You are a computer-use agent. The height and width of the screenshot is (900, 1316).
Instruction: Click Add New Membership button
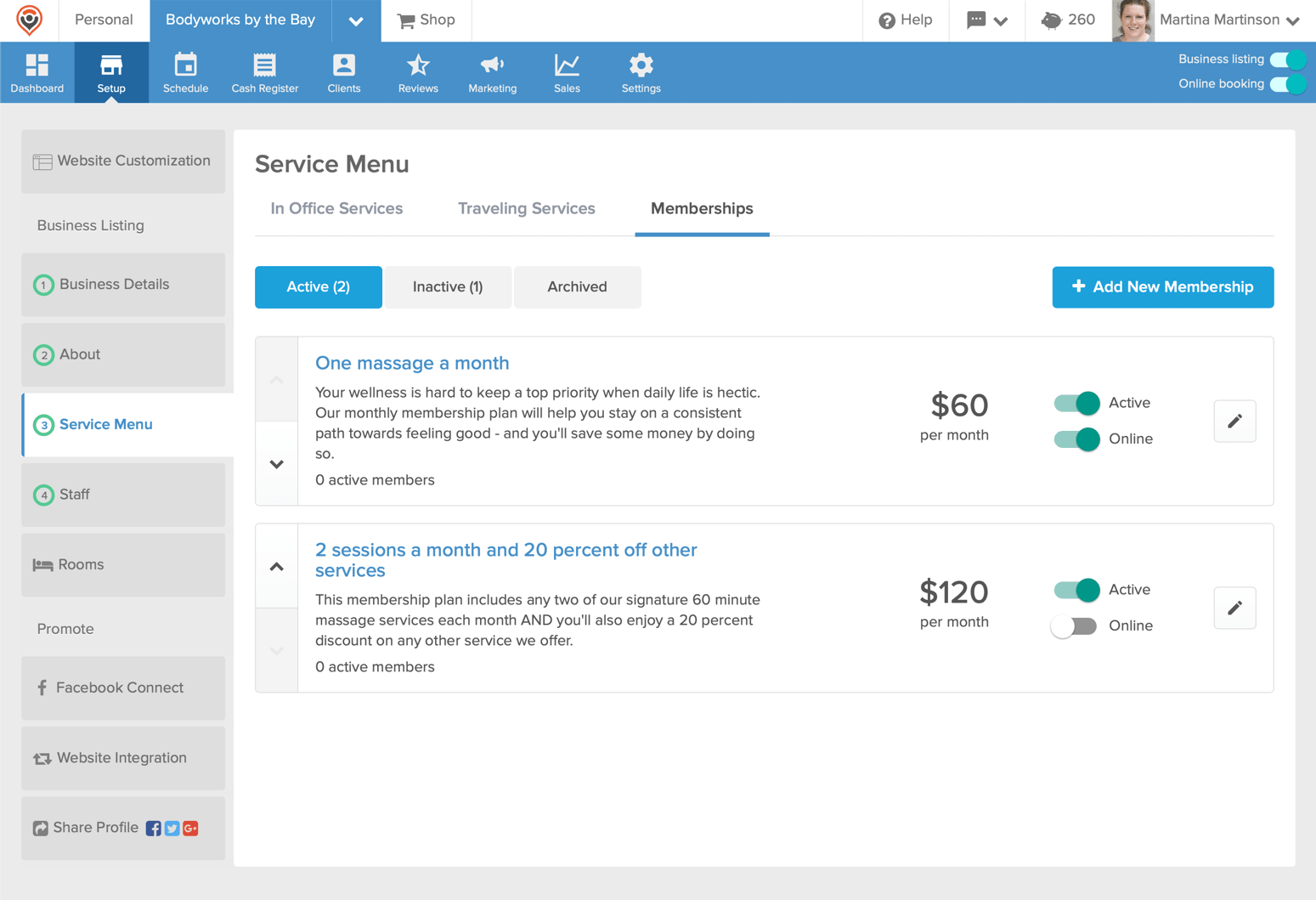pyautogui.click(x=1162, y=286)
